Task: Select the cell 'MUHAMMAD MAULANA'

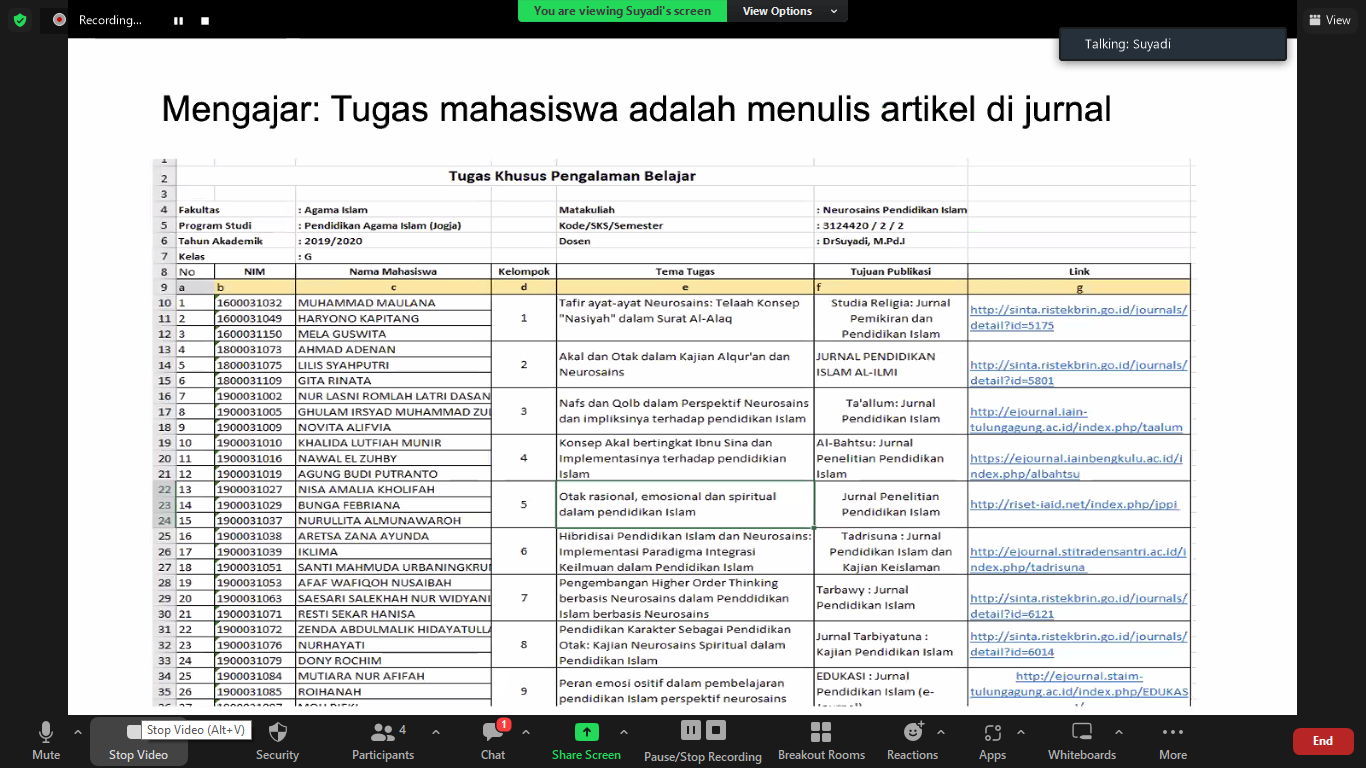Action: (x=393, y=303)
